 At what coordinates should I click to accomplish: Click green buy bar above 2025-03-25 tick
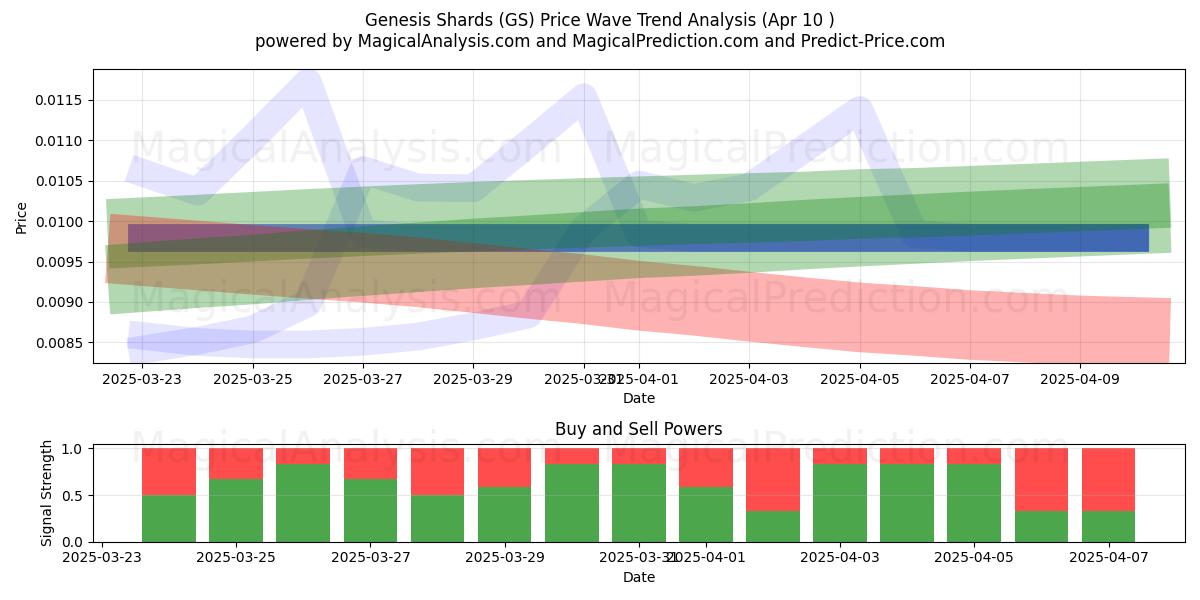pyautogui.click(x=236, y=511)
